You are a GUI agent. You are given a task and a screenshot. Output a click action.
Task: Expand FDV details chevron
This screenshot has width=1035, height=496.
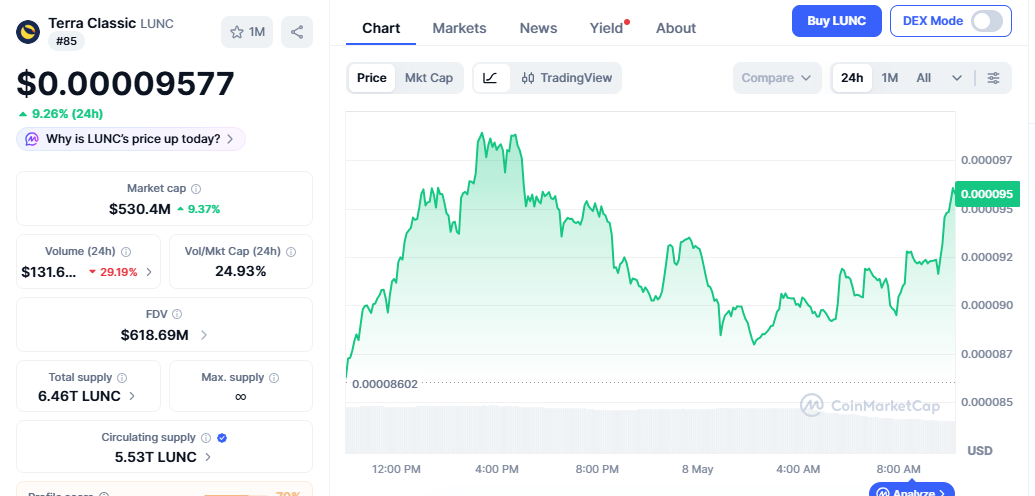click(x=203, y=335)
